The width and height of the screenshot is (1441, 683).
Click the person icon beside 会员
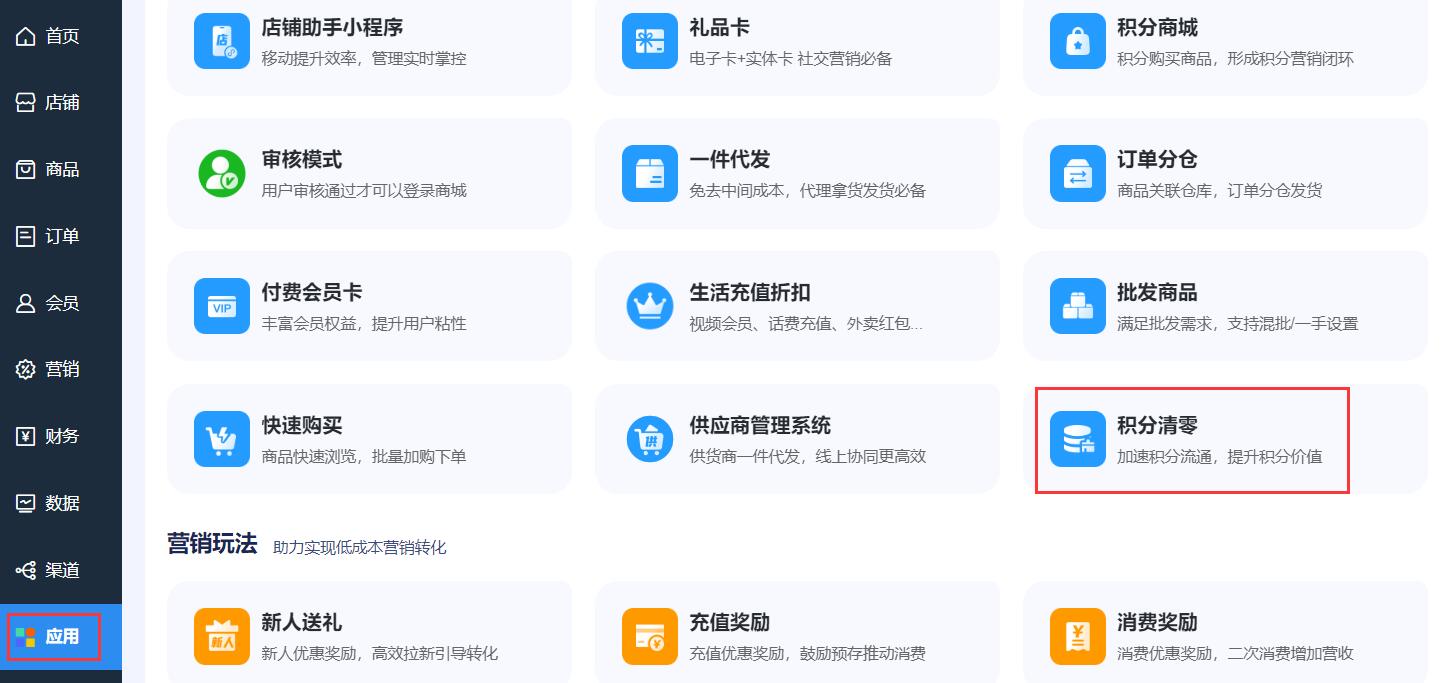(25, 303)
